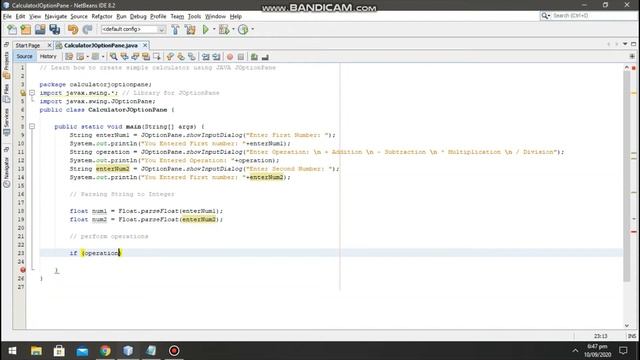Click the New File toolbar icon

[x=12, y=29]
